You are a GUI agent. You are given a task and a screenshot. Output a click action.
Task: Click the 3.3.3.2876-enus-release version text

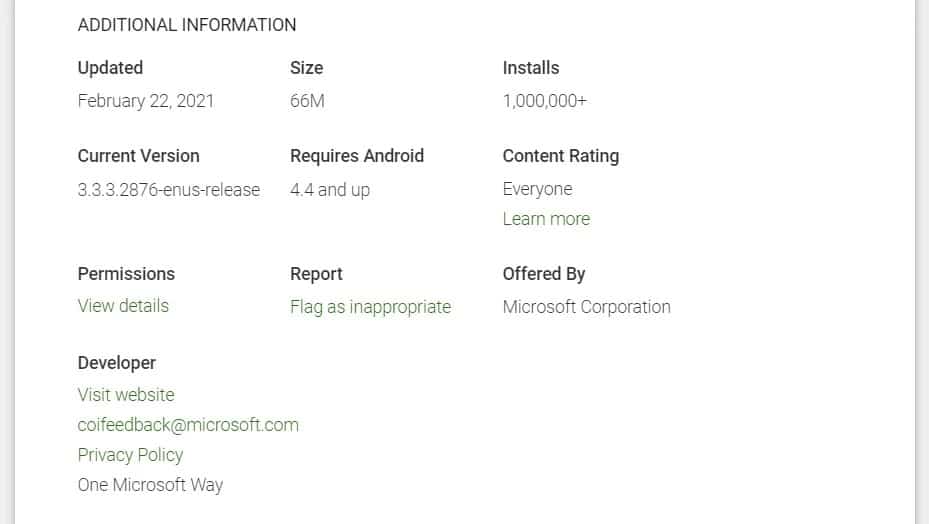click(169, 190)
